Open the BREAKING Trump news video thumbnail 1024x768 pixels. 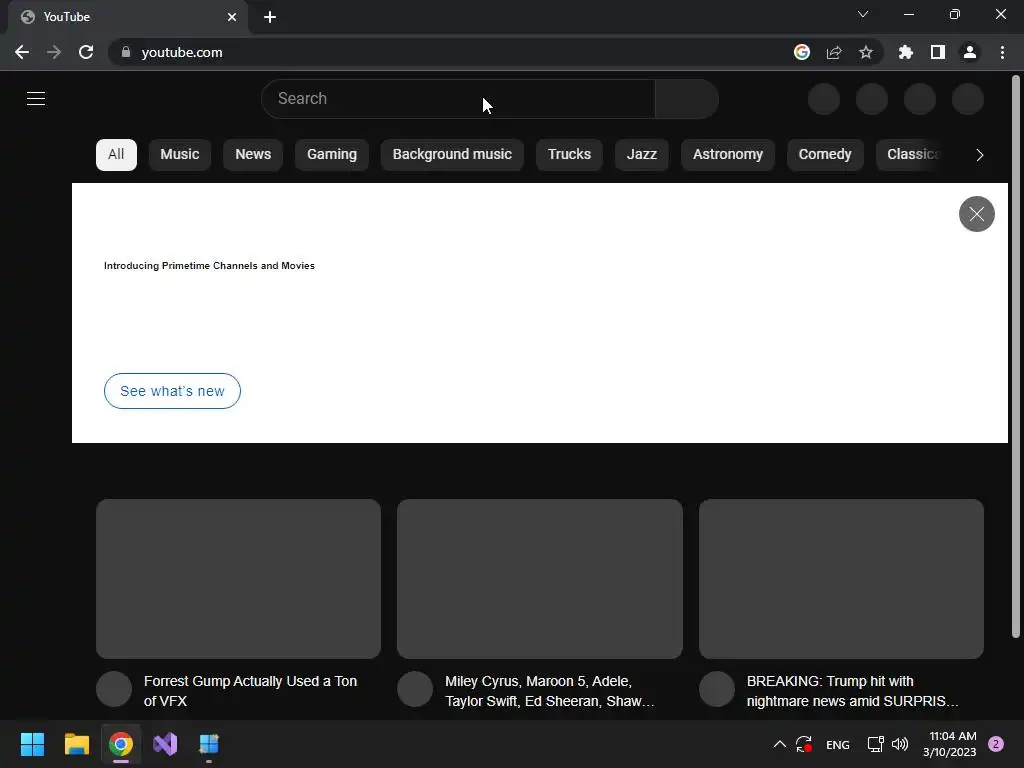point(841,579)
